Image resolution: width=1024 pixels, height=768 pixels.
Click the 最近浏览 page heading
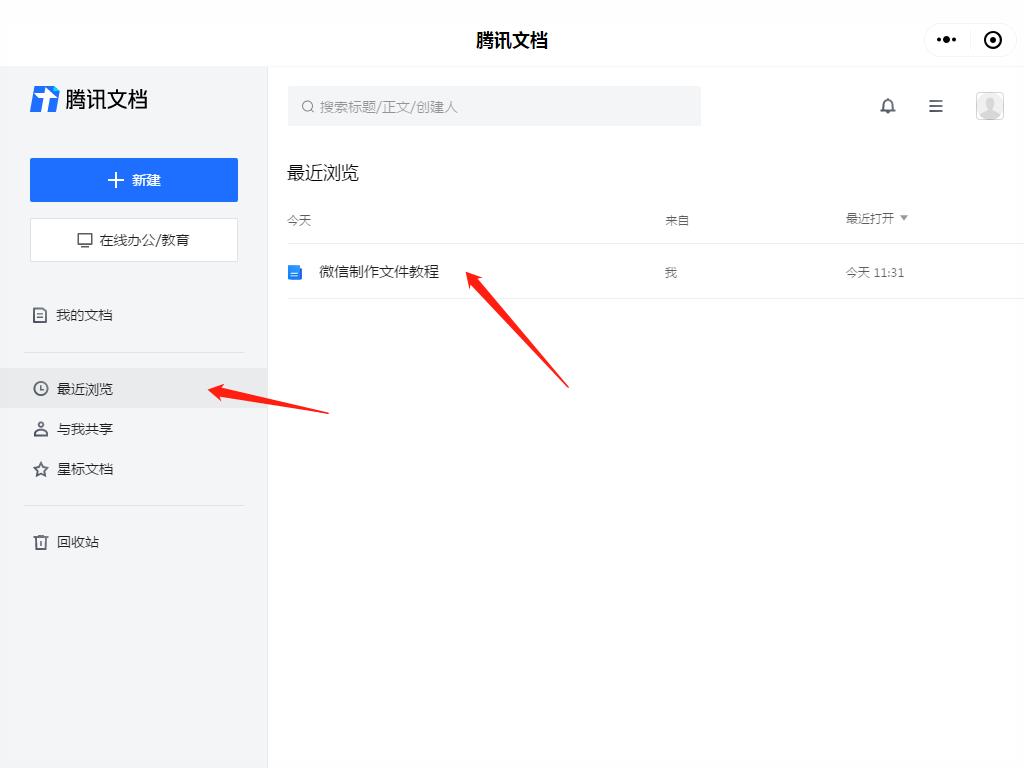coord(323,173)
